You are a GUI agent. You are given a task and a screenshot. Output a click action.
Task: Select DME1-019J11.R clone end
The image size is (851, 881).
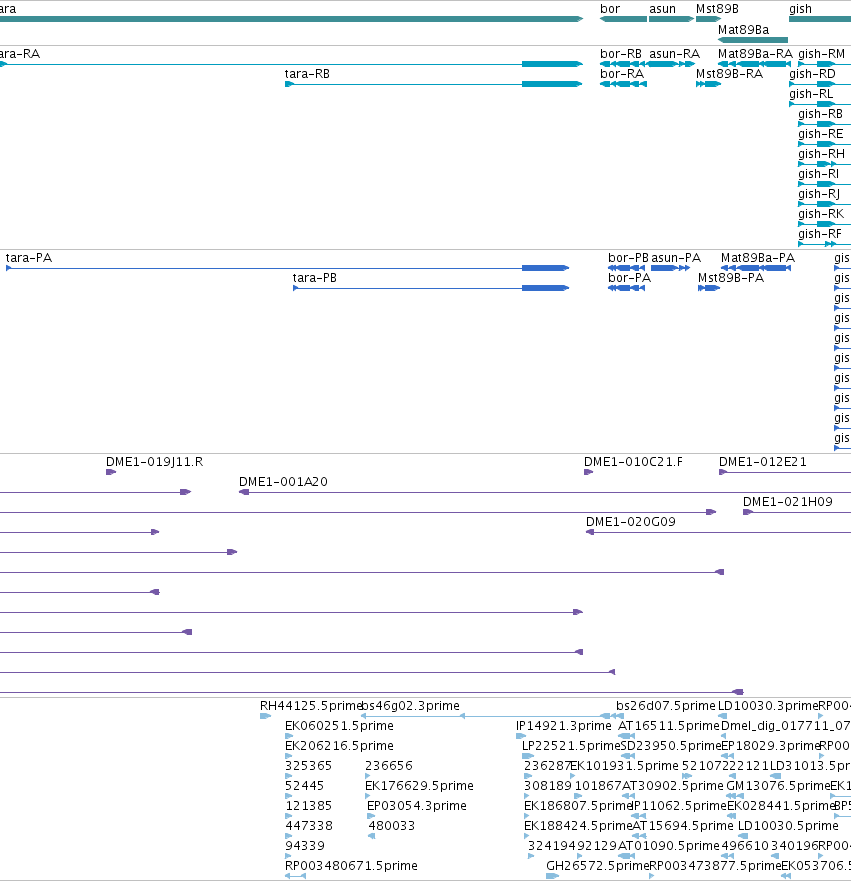tap(111, 472)
